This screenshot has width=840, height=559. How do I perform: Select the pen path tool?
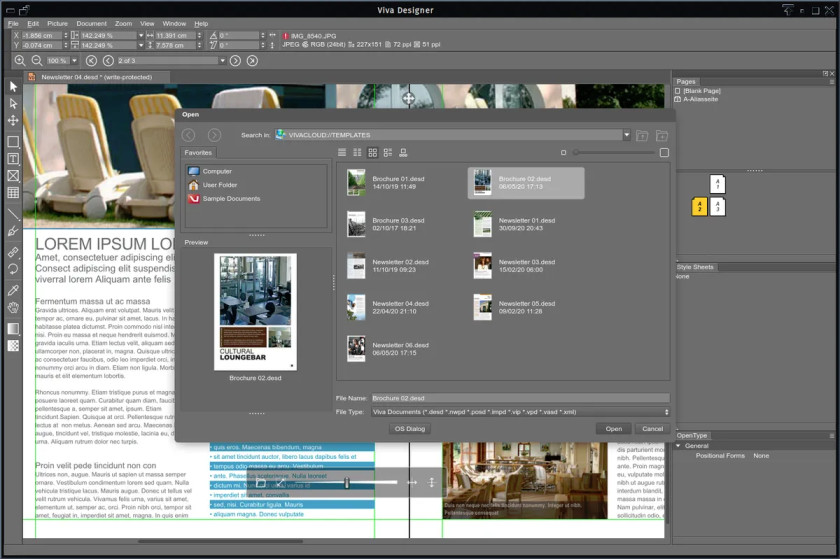click(13, 232)
